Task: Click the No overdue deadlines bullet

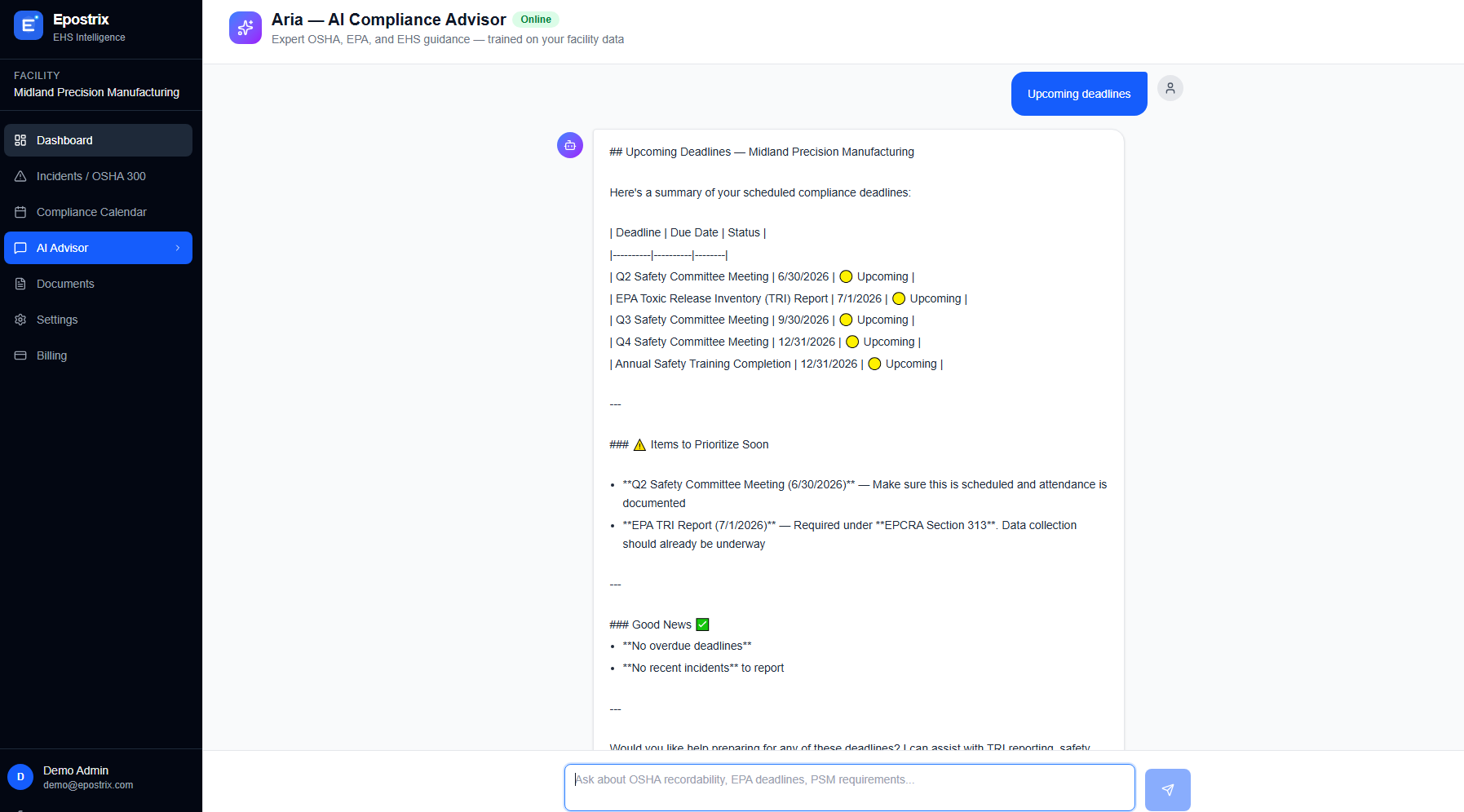Action: coord(687,646)
